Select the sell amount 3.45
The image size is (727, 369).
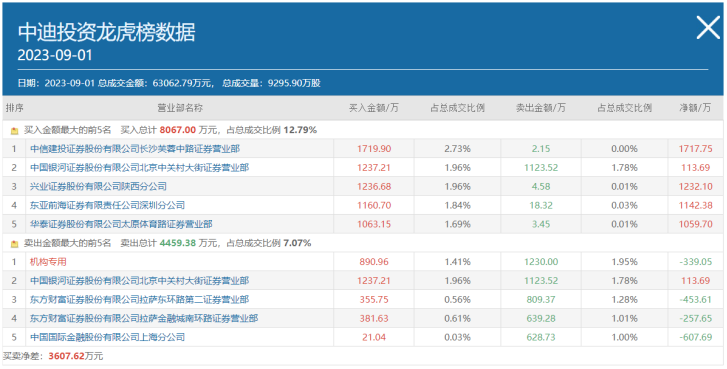pos(541,224)
